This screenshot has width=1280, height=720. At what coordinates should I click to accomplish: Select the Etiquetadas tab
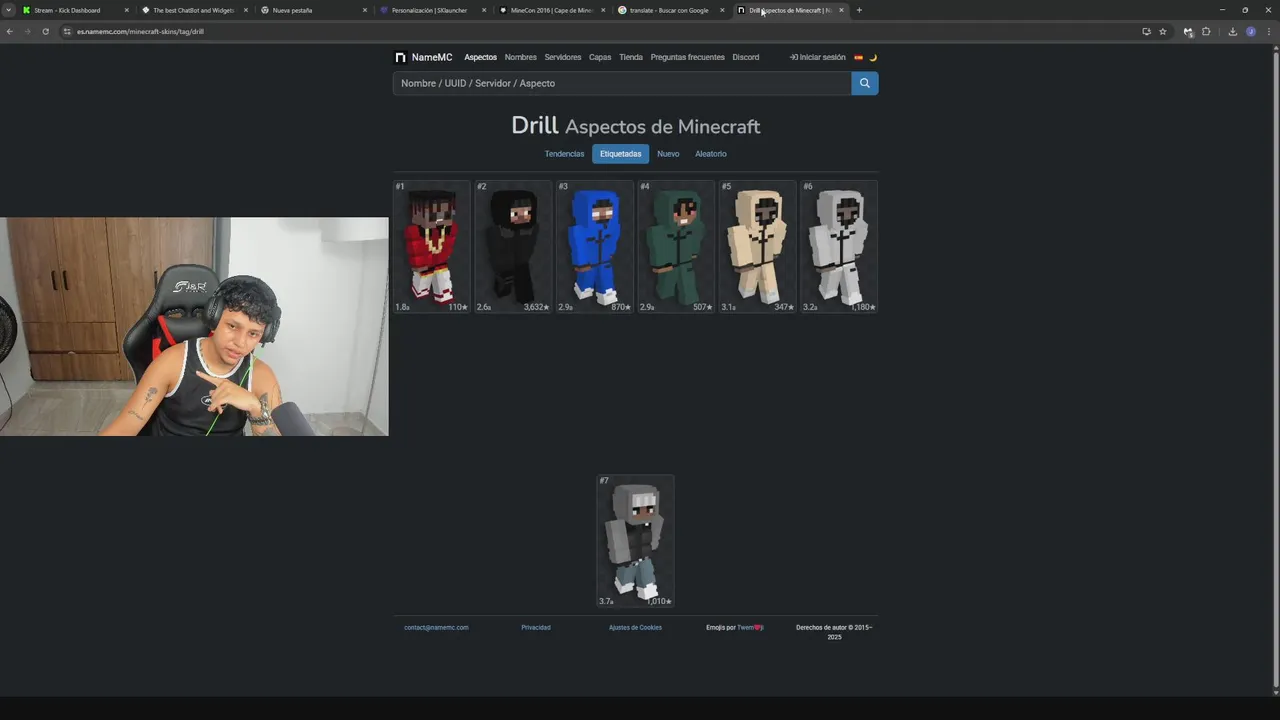[x=620, y=154]
